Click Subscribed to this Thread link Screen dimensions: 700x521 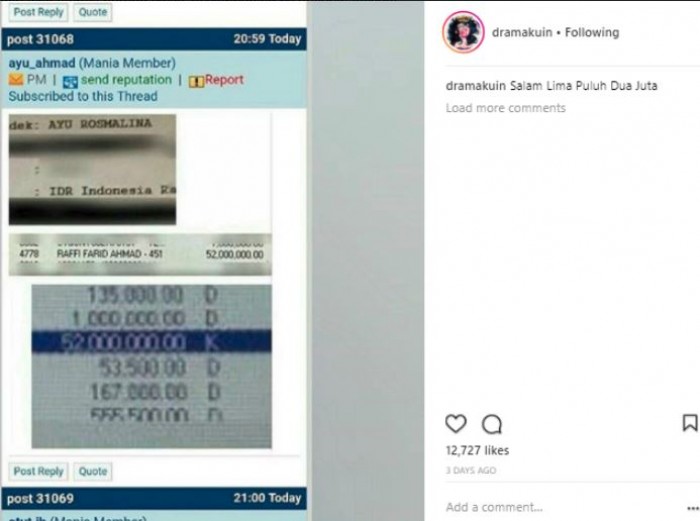(x=83, y=96)
